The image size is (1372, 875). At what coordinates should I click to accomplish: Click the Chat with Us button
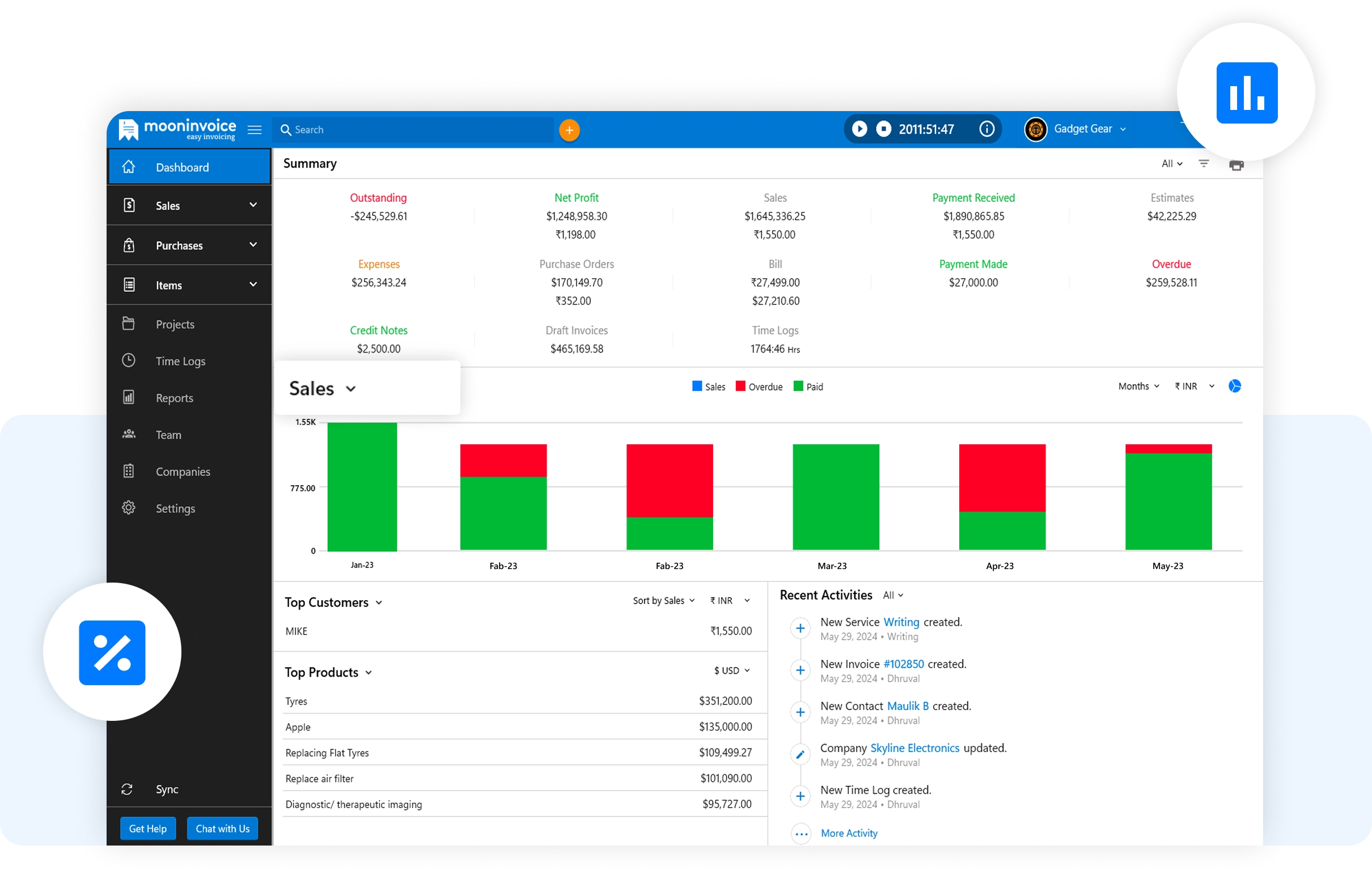point(222,829)
